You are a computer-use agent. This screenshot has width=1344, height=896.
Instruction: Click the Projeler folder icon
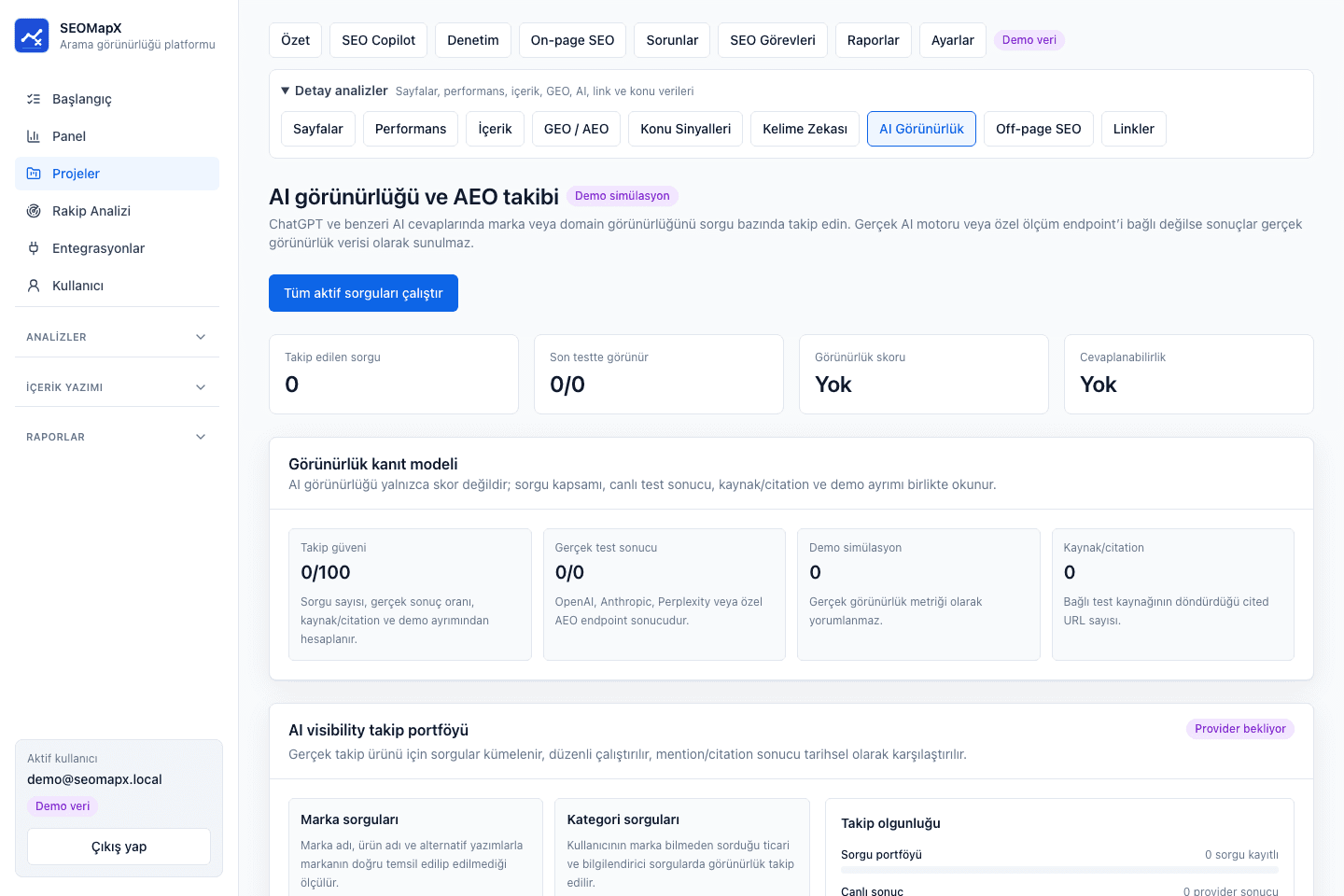click(x=34, y=174)
